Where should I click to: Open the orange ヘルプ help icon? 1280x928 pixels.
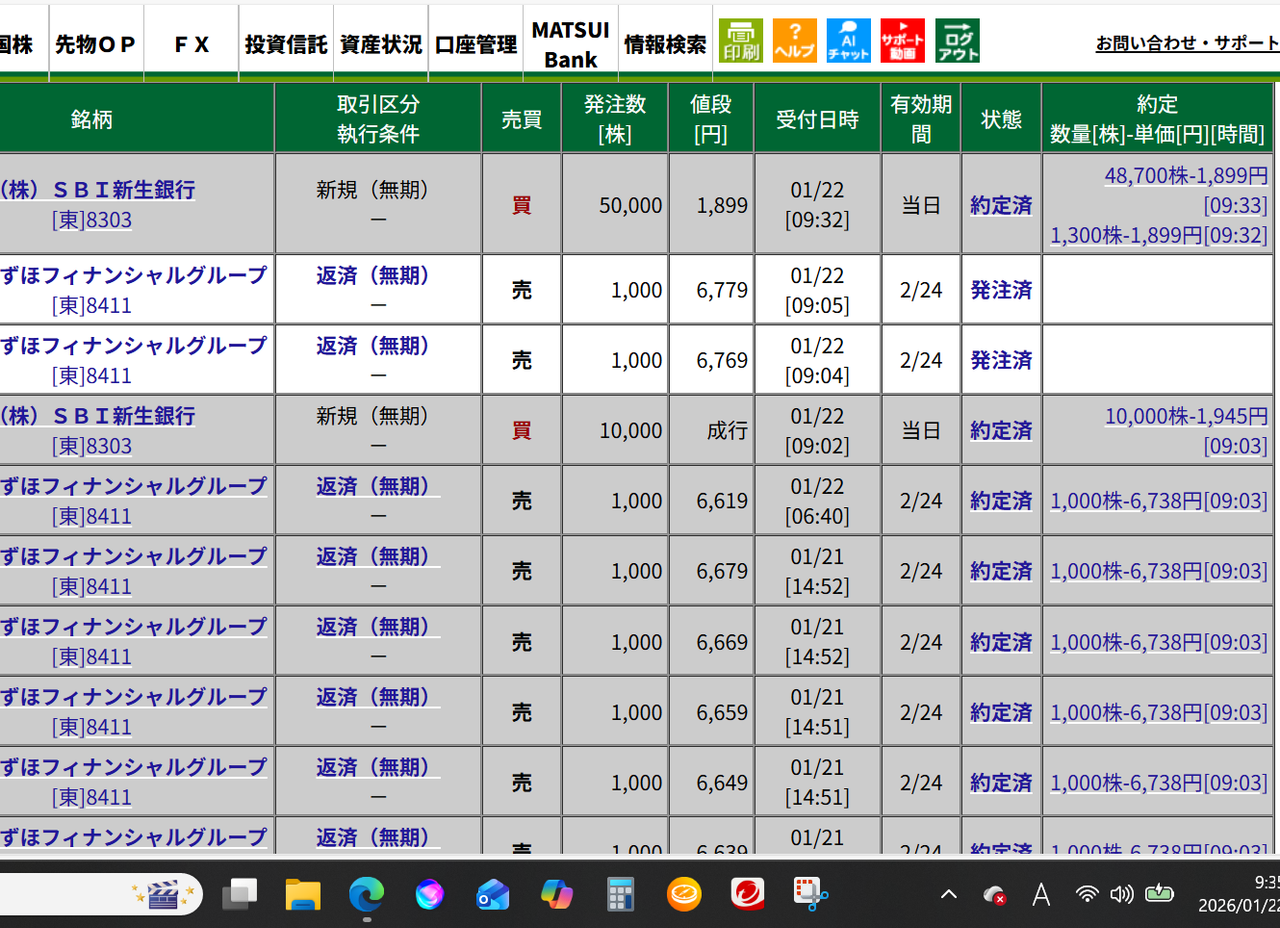(x=794, y=41)
